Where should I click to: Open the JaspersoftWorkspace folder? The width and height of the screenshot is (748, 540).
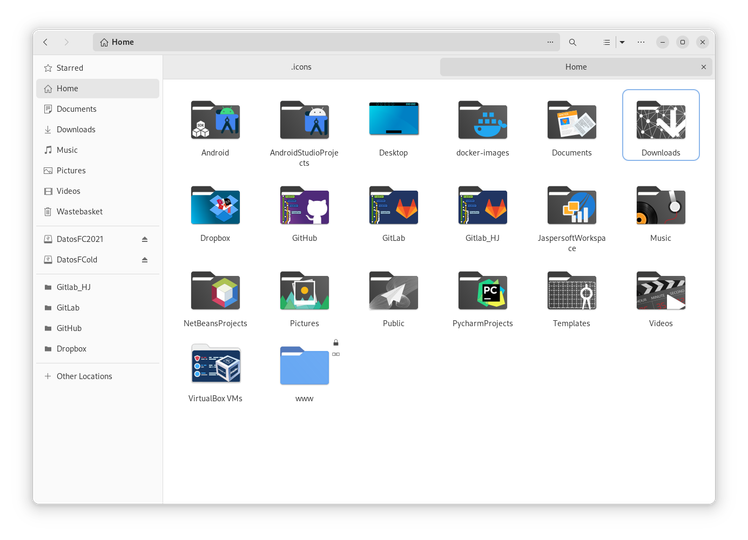tap(571, 205)
